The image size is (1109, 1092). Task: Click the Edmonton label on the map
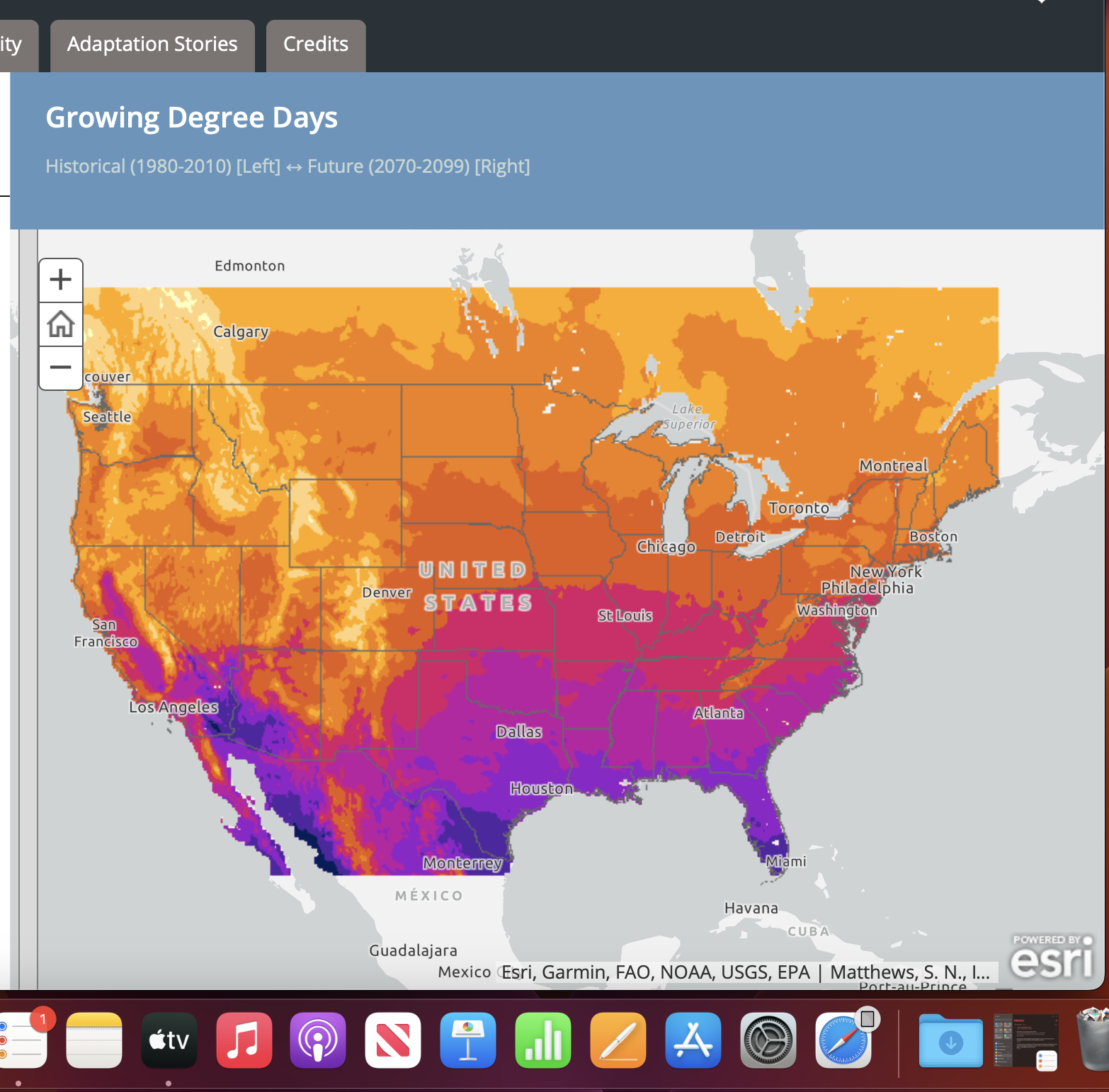tap(250, 266)
